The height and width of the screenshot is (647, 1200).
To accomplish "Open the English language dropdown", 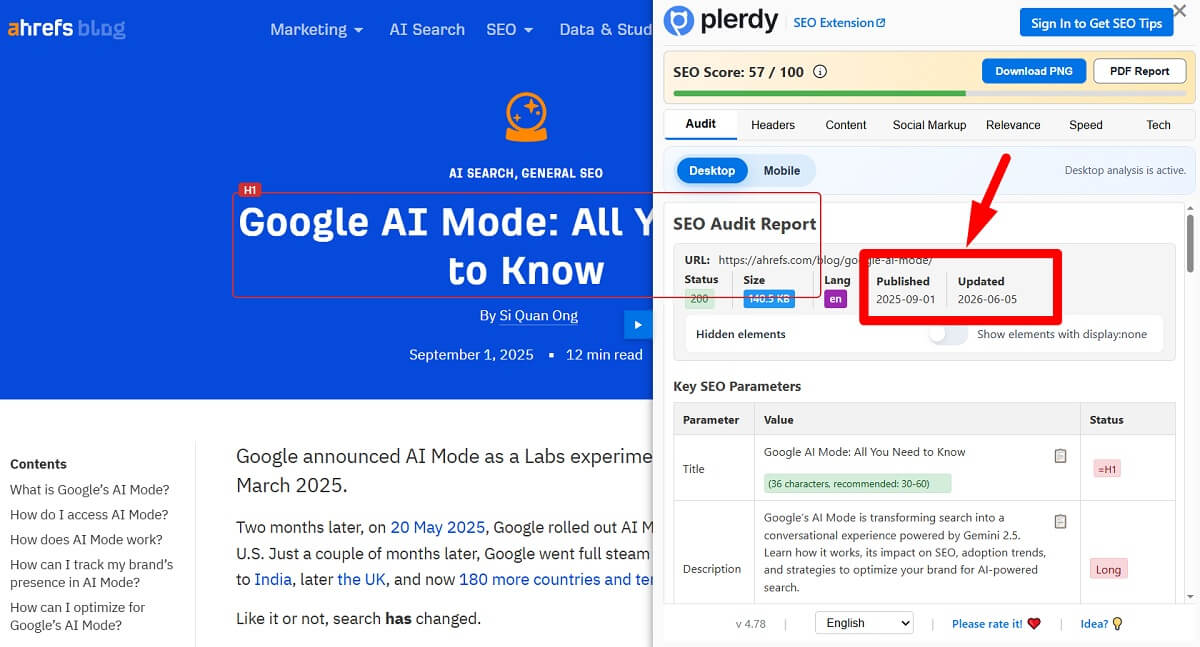I will [x=864, y=623].
